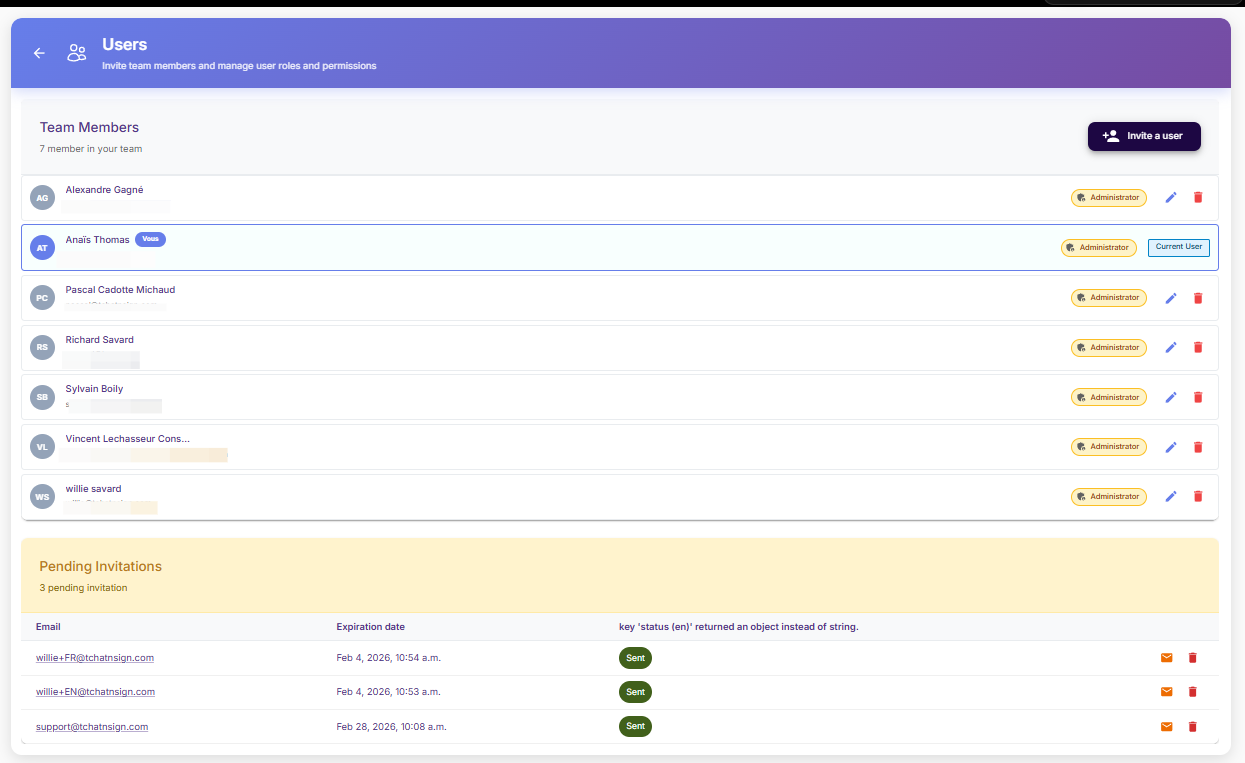The height and width of the screenshot is (763, 1245).
Task: Delete the willie+FR@tchatnsign.com invitation
Action: pyautogui.click(x=1192, y=658)
